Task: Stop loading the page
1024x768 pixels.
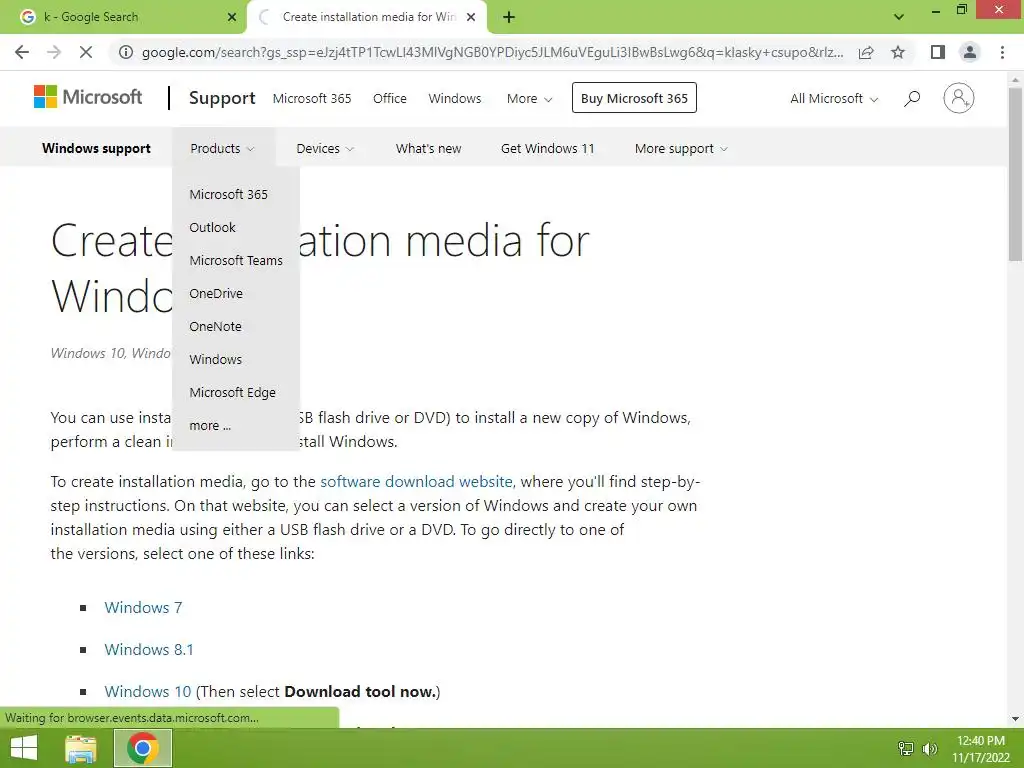Action: tap(86, 52)
